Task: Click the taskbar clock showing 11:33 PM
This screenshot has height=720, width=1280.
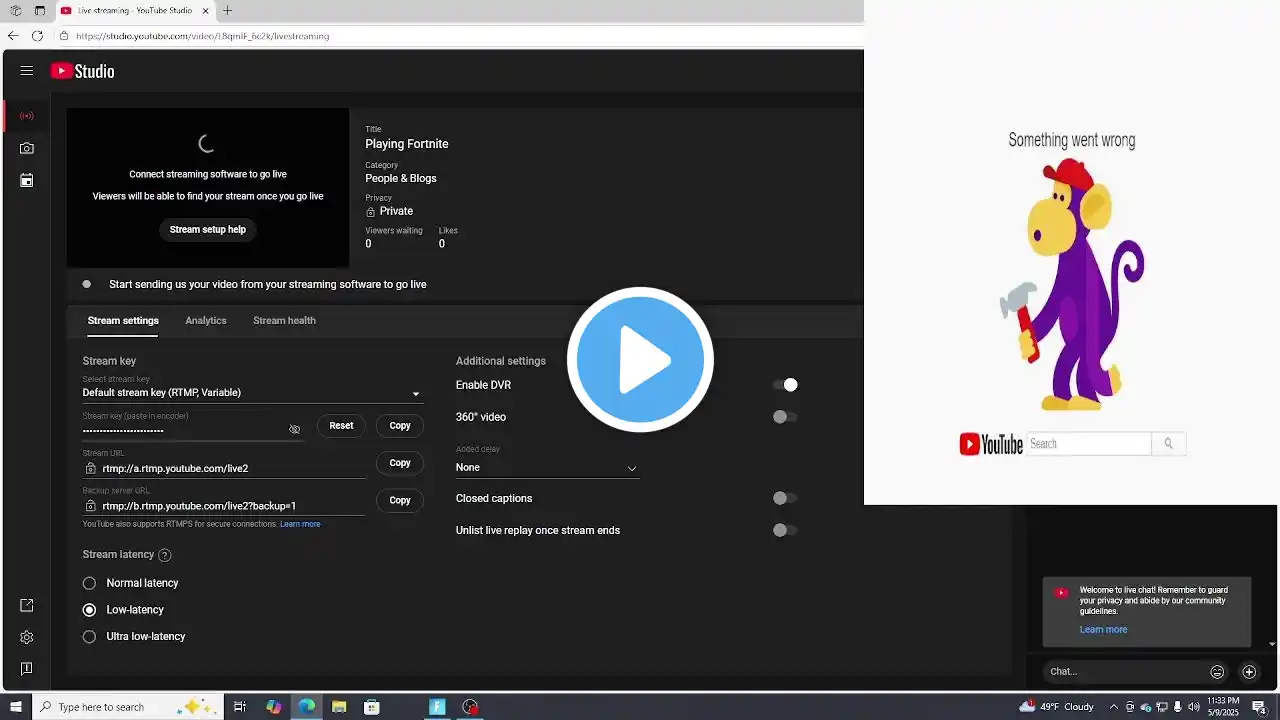Action: (x=1224, y=707)
